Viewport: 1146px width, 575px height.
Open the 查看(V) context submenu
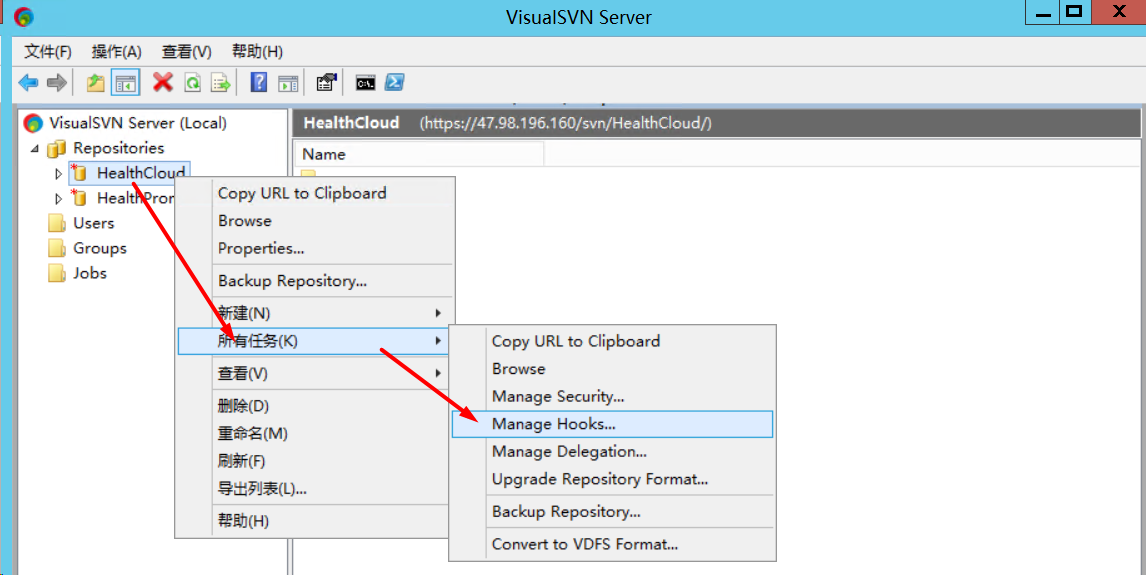[314, 373]
